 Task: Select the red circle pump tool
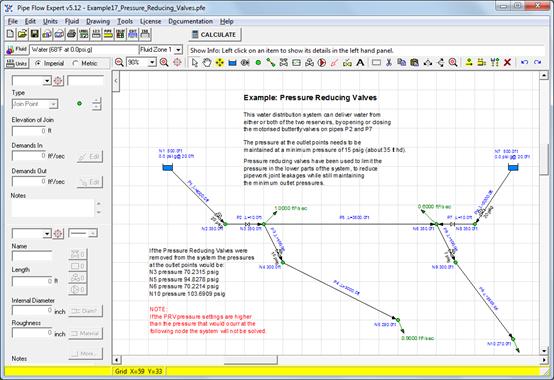(x=322, y=63)
